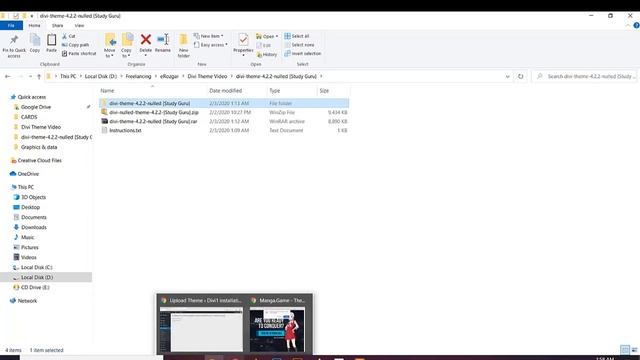Image resolution: width=640 pixels, height=360 pixels.
Task: Click the Help question mark icon
Action: [636, 25]
